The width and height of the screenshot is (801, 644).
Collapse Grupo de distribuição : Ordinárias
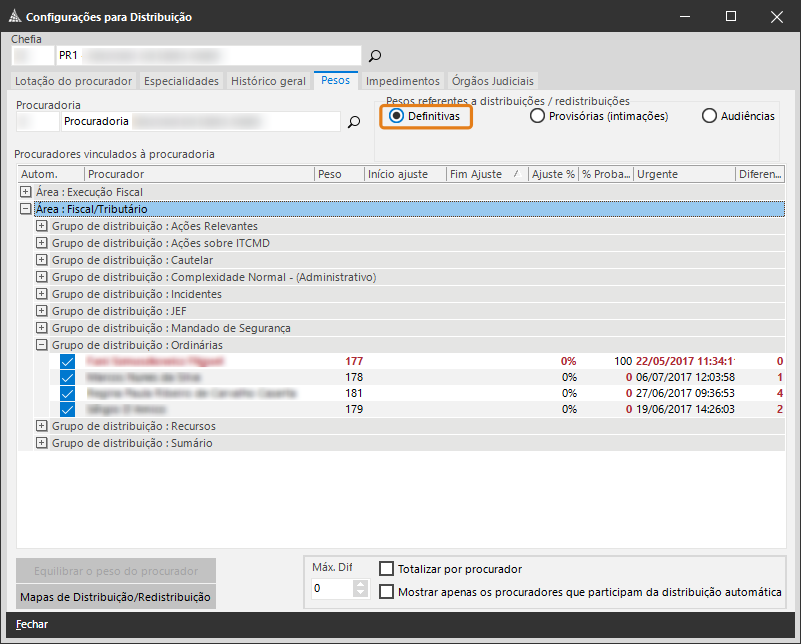point(42,345)
